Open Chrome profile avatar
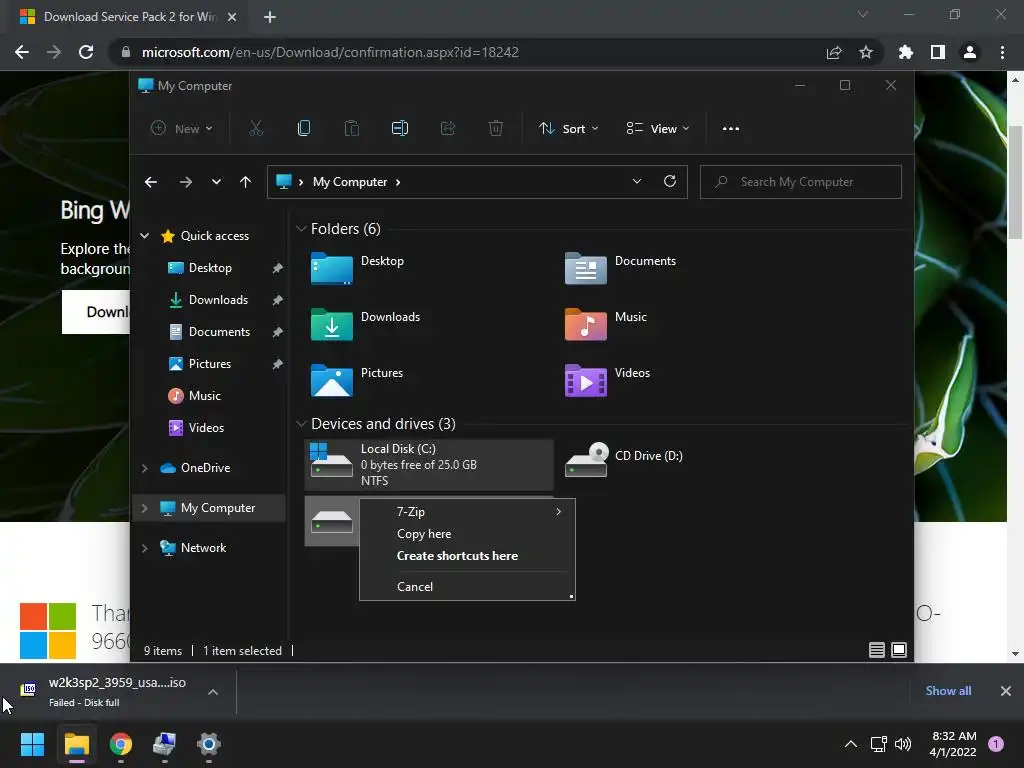Image resolution: width=1024 pixels, height=768 pixels. pos(970,52)
